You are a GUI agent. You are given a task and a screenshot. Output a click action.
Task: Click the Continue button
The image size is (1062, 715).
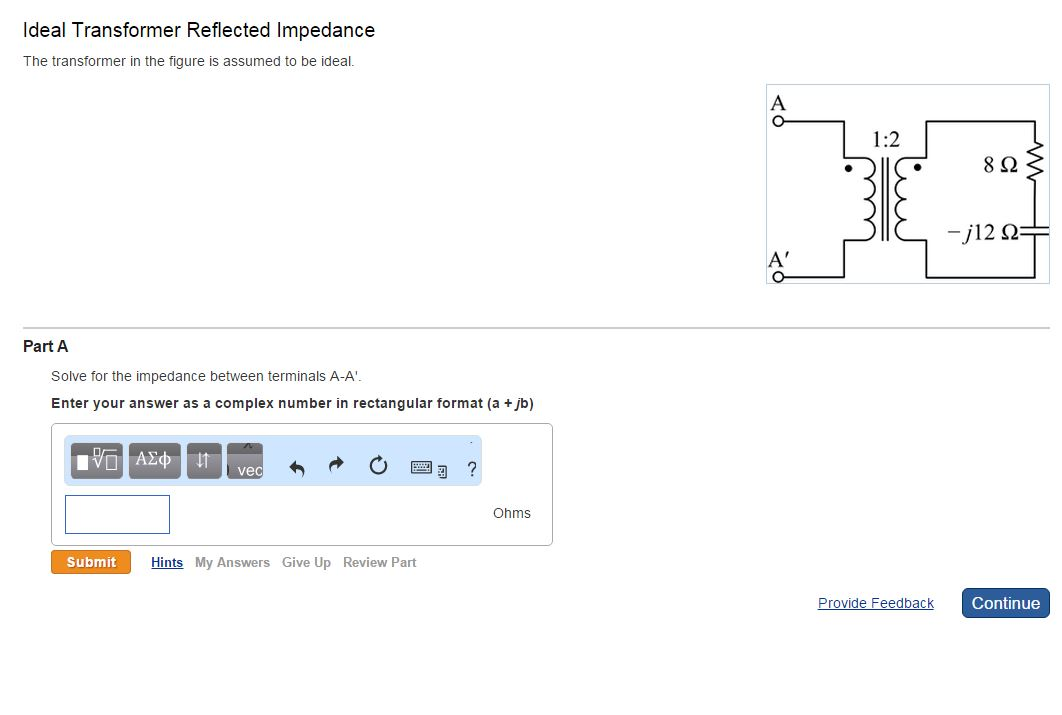tap(1005, 603)
